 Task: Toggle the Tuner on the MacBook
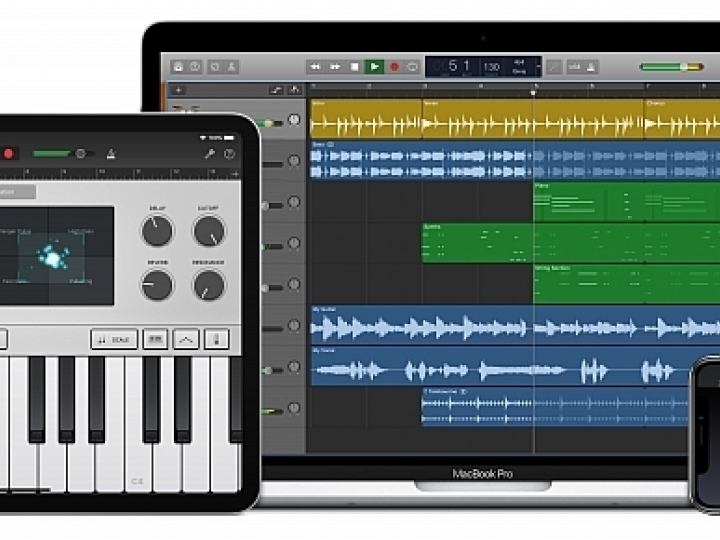pyautogui.click(x=554, y=67)
